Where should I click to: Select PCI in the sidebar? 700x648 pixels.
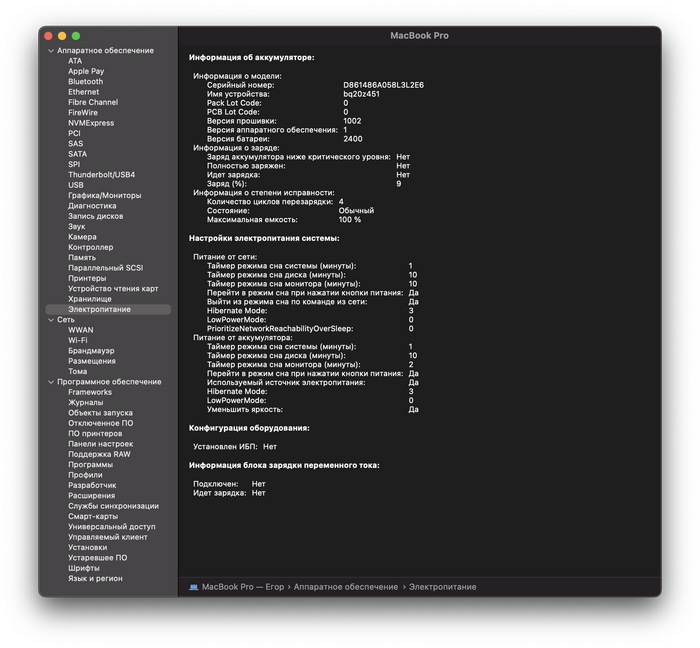pos(74,133)
